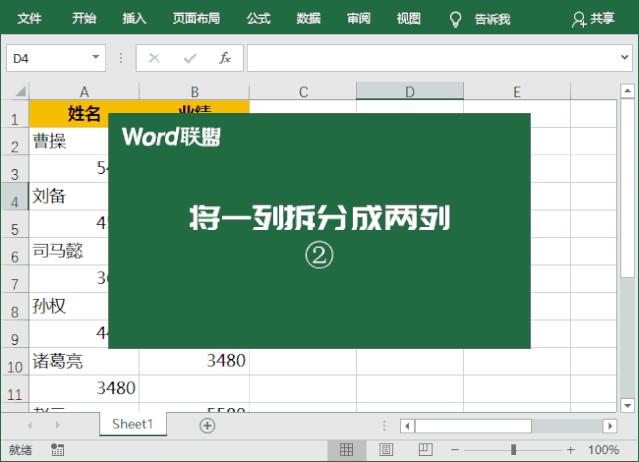The height and width of the screenshot is (462, 639).
Task: Click the zoom slider handle
Action: coord(513,450)
